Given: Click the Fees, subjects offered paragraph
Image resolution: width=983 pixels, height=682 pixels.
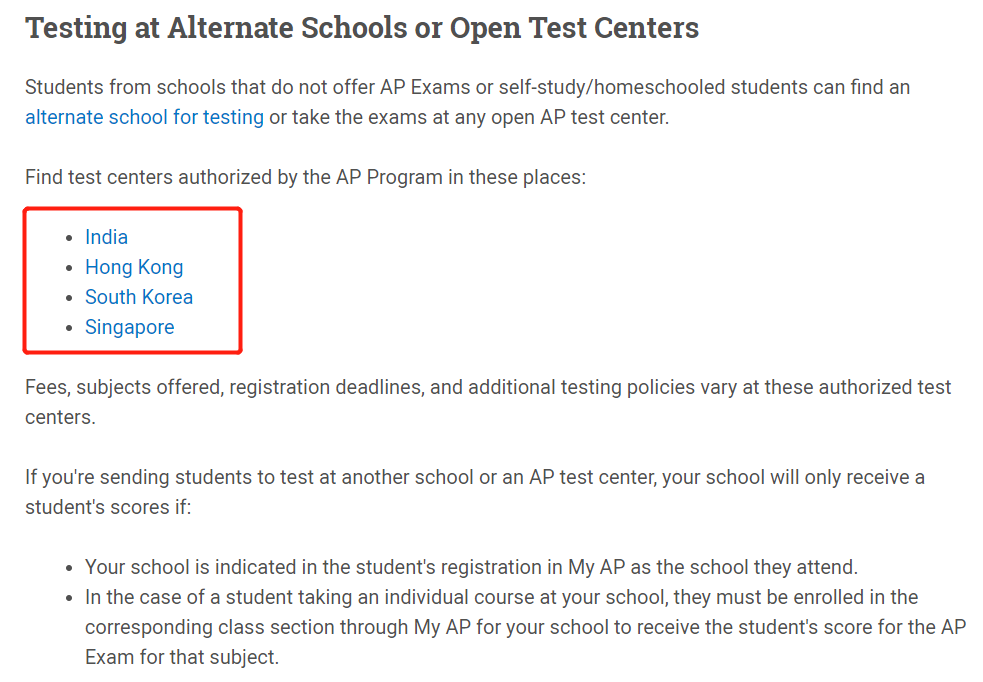Looking at the screenshot, I should [488, 402].
